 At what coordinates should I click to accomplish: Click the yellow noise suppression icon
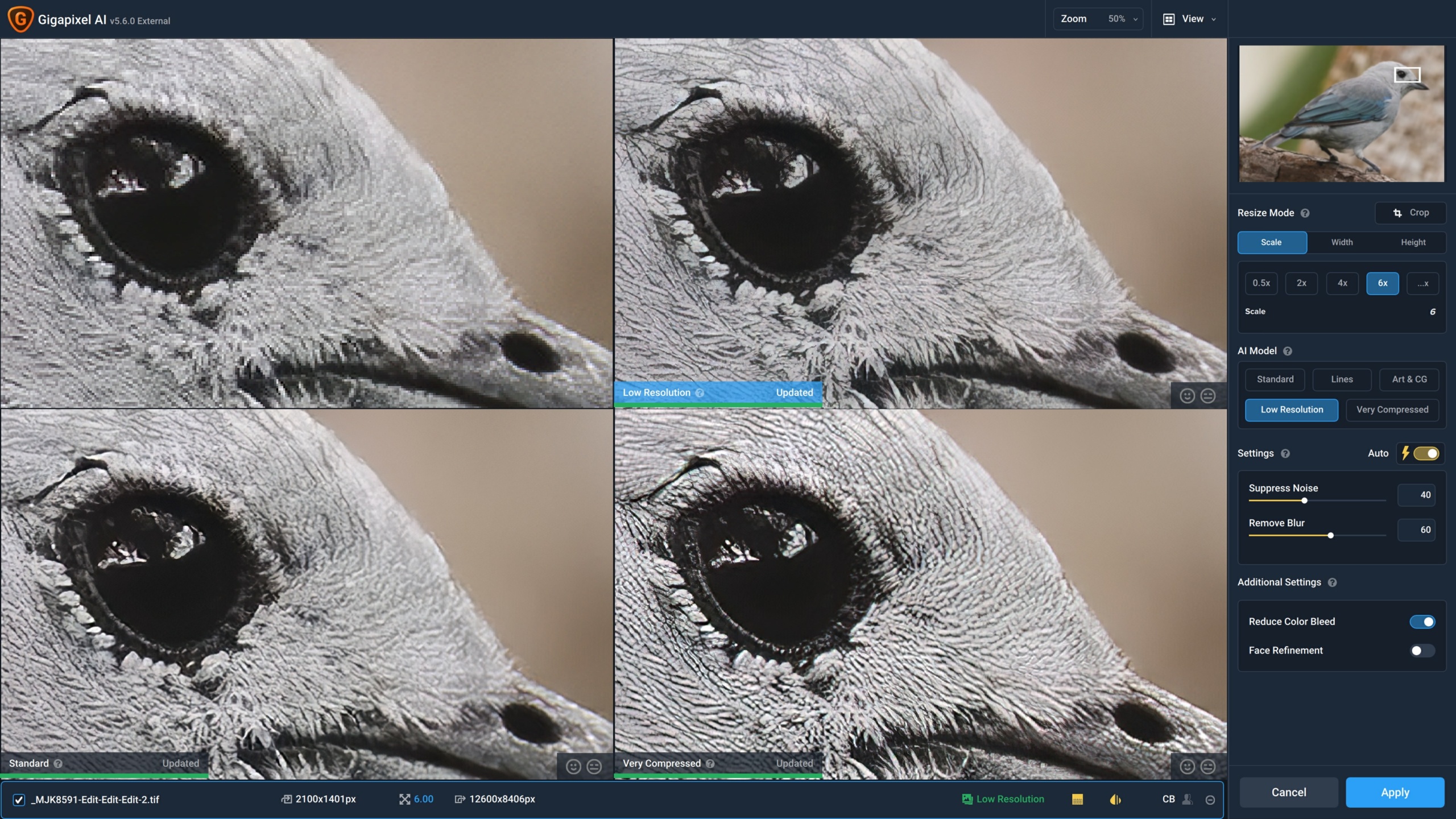coord(1077,800)
